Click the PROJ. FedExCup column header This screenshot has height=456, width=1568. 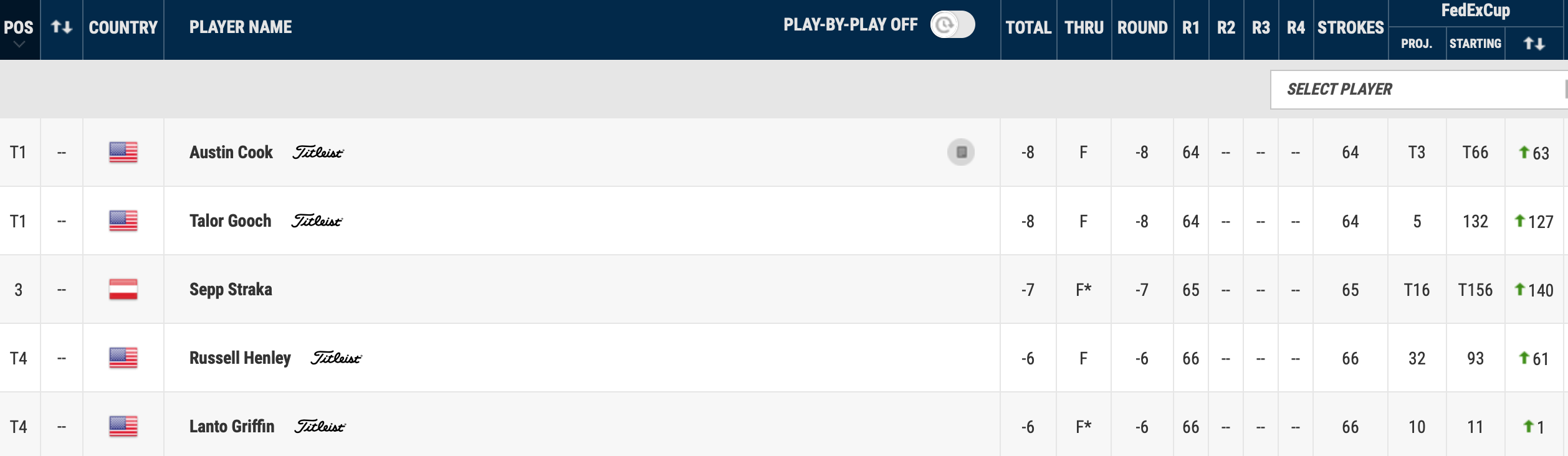(1417, 44)
